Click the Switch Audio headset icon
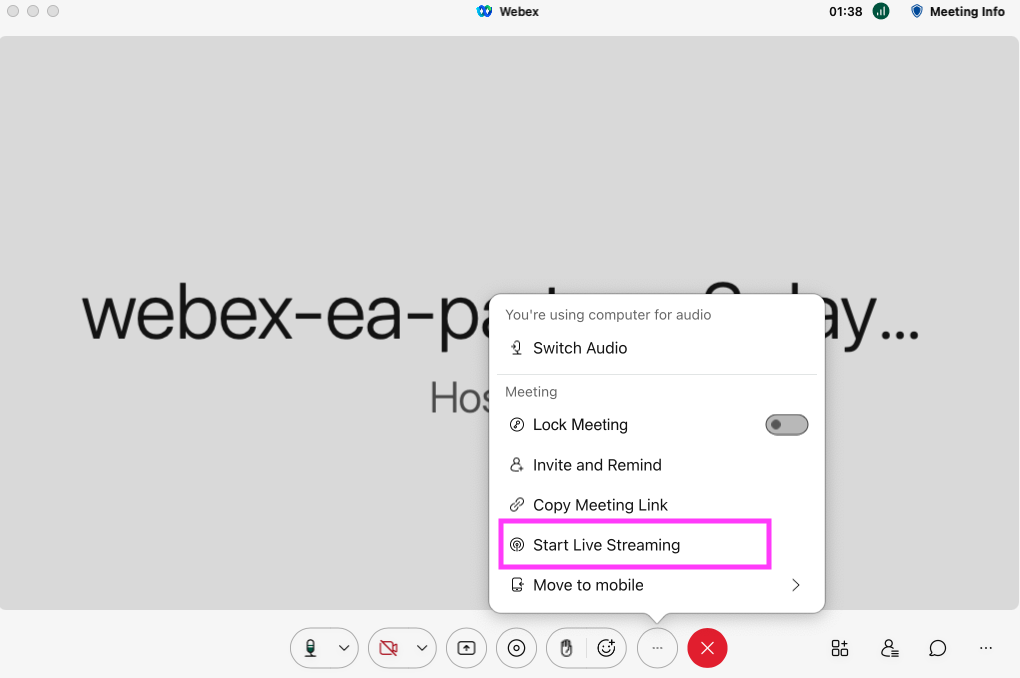The width and height of the screenshot is (1020, 678). (517, 348)
